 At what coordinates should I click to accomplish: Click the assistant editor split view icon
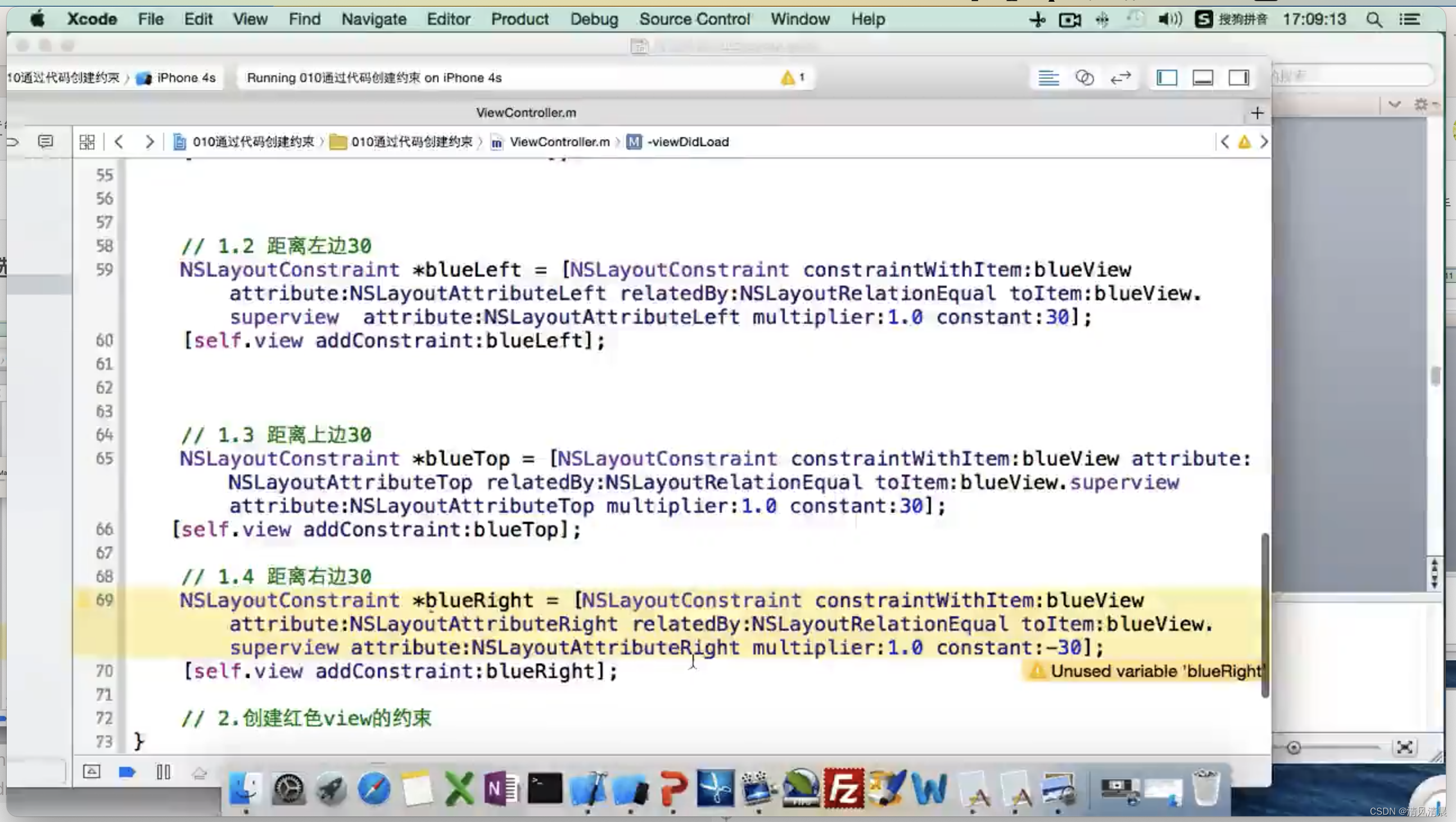[1084, 78]
